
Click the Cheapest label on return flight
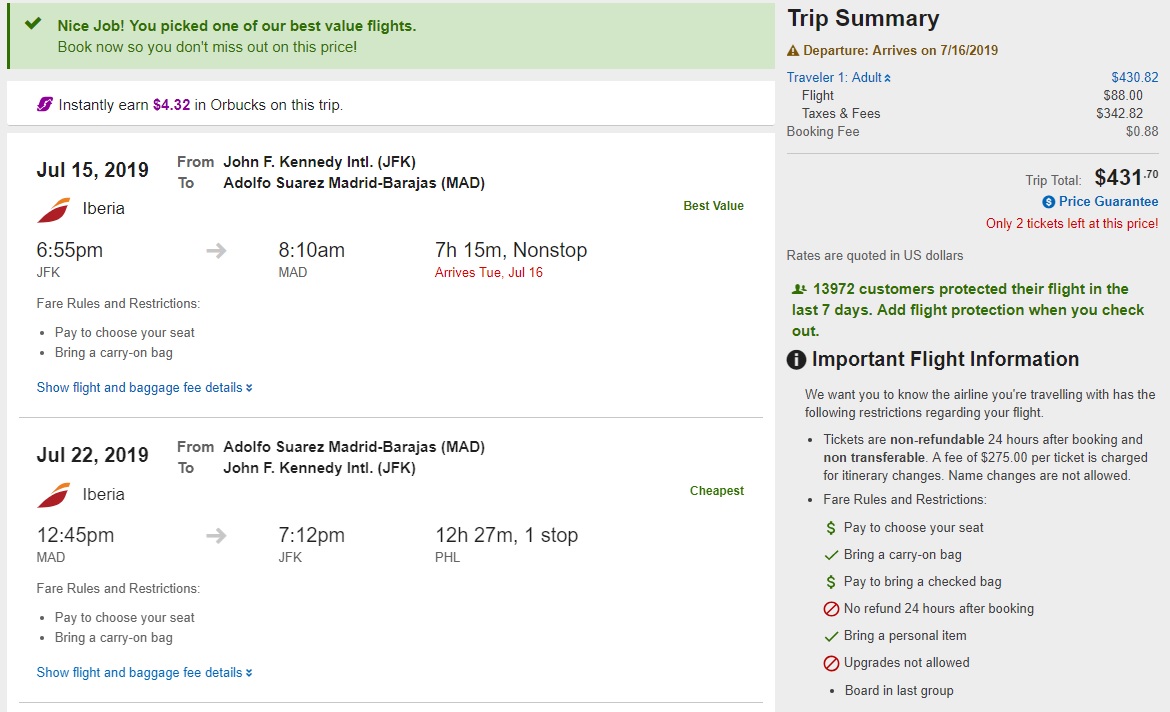point(716,491)
